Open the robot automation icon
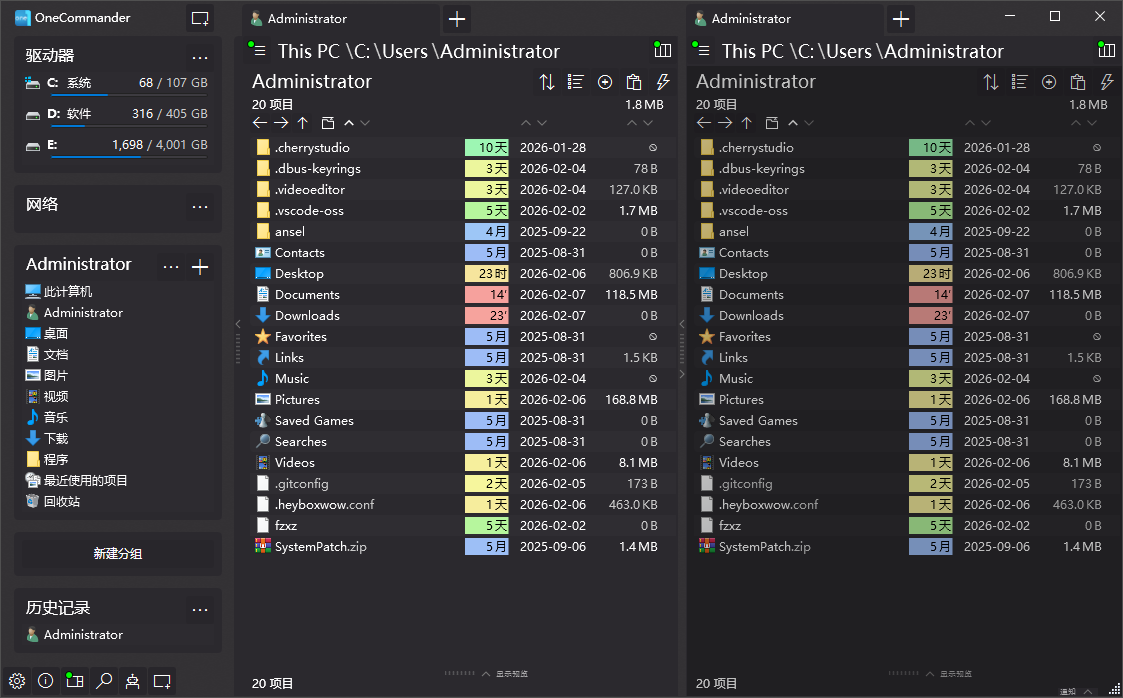Screen dimensions: 1123x698 pos(133,680)
